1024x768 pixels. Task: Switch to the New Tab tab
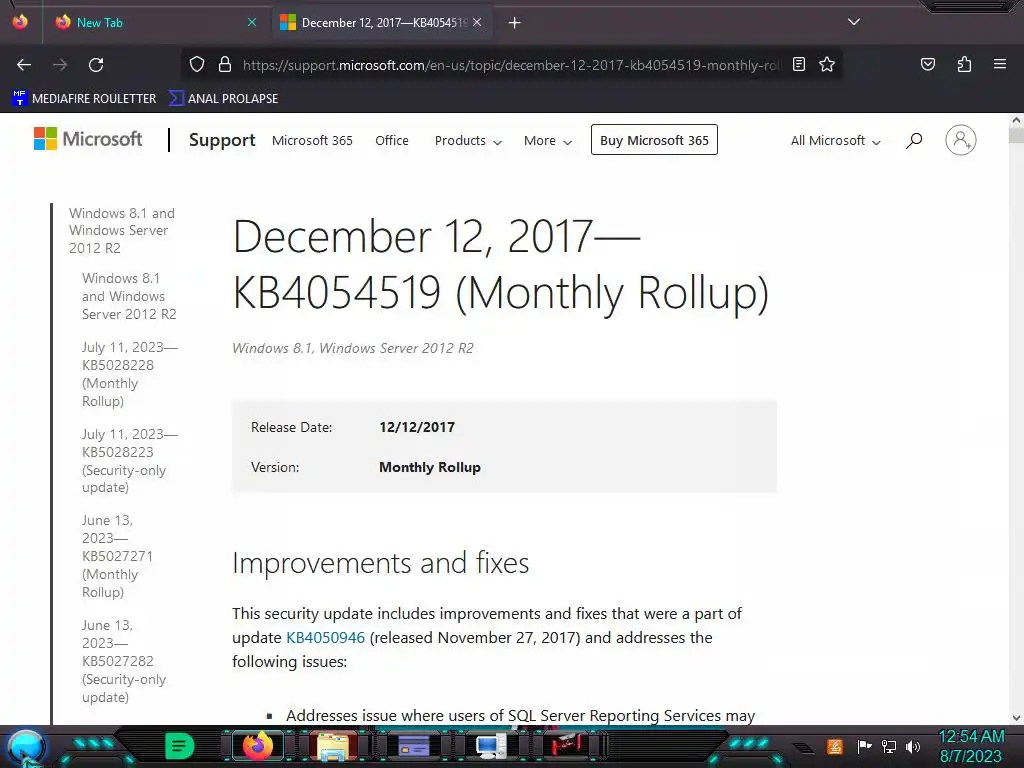[155, 22]
